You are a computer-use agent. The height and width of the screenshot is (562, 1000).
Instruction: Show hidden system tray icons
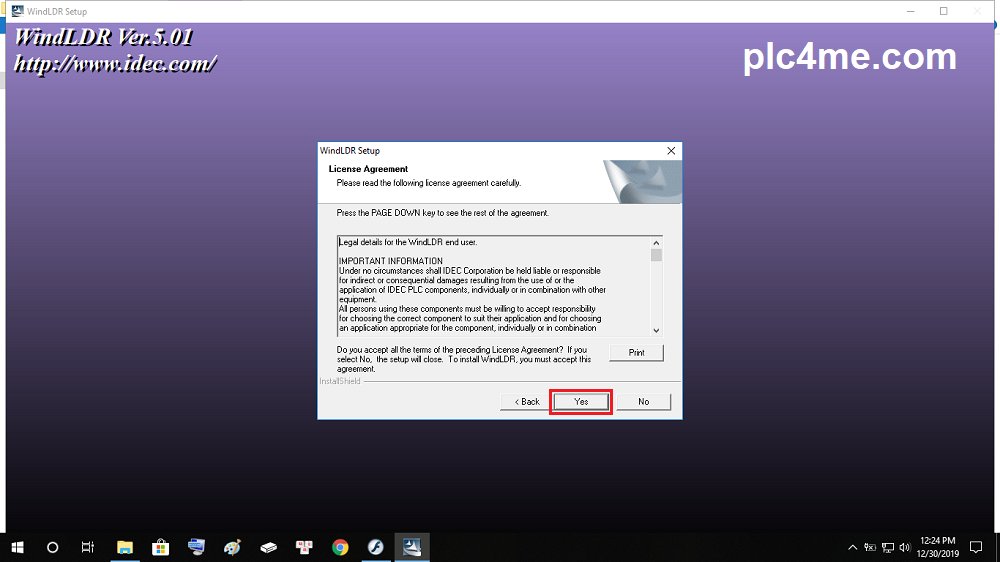852,547
